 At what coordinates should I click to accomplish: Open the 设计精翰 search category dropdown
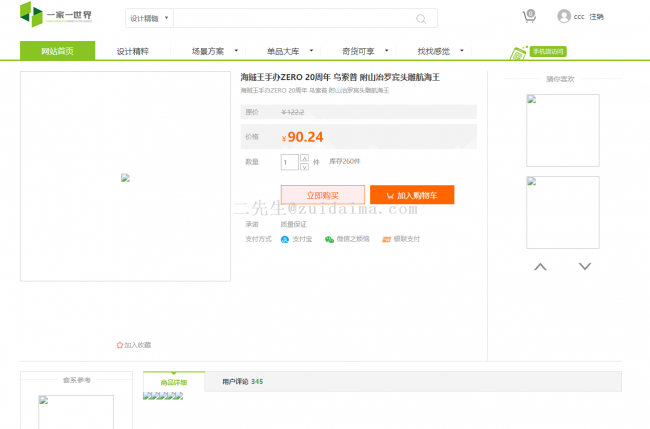coord(150,18)
